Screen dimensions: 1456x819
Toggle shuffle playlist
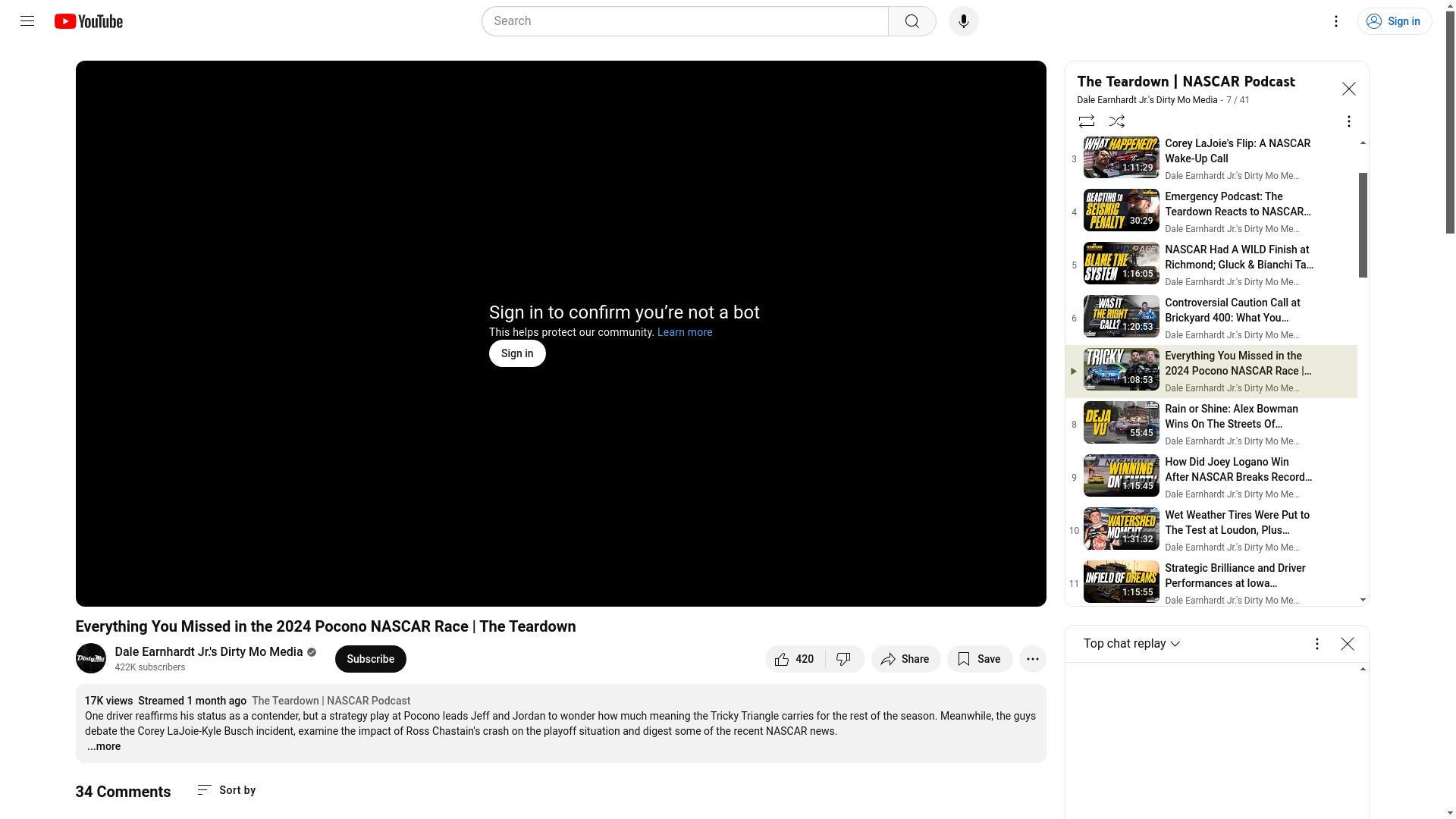(1117, 121)
